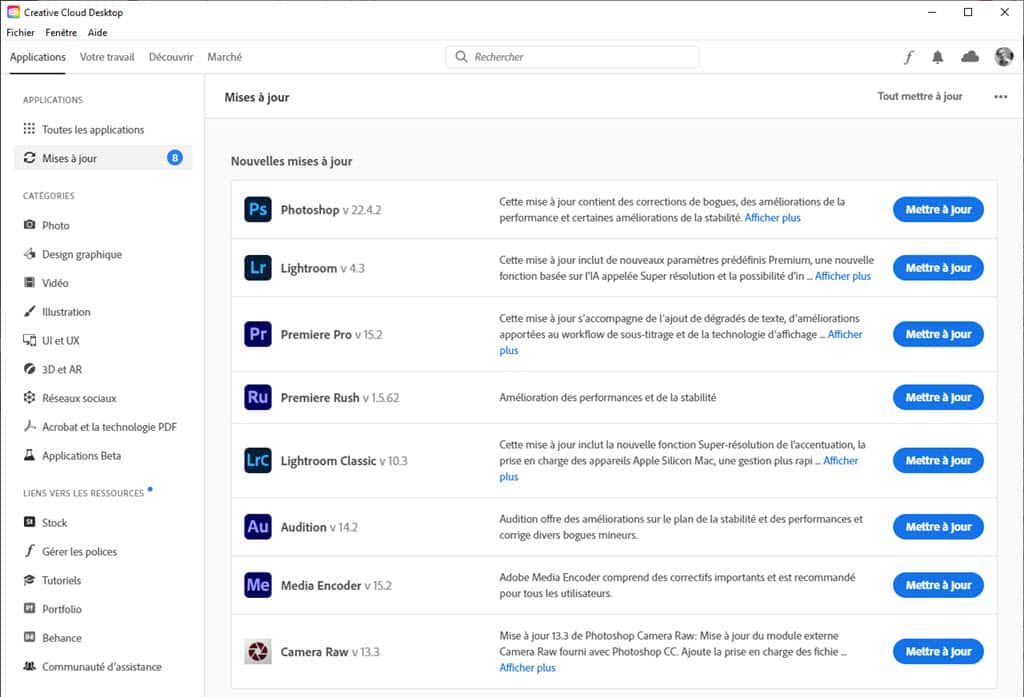Click the Stock icon in resources
The image size is (1024, 697).
[29, 521]
